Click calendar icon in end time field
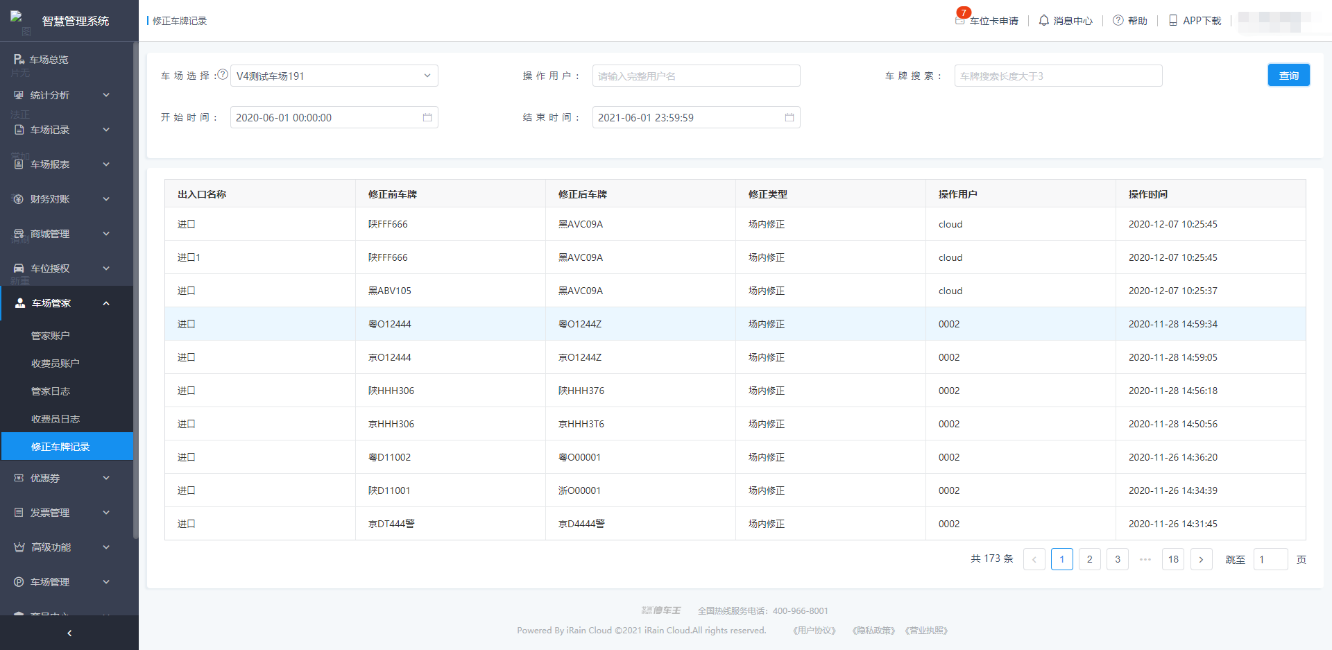This screenshot has height=650, width=1332. tap(789, 118)
